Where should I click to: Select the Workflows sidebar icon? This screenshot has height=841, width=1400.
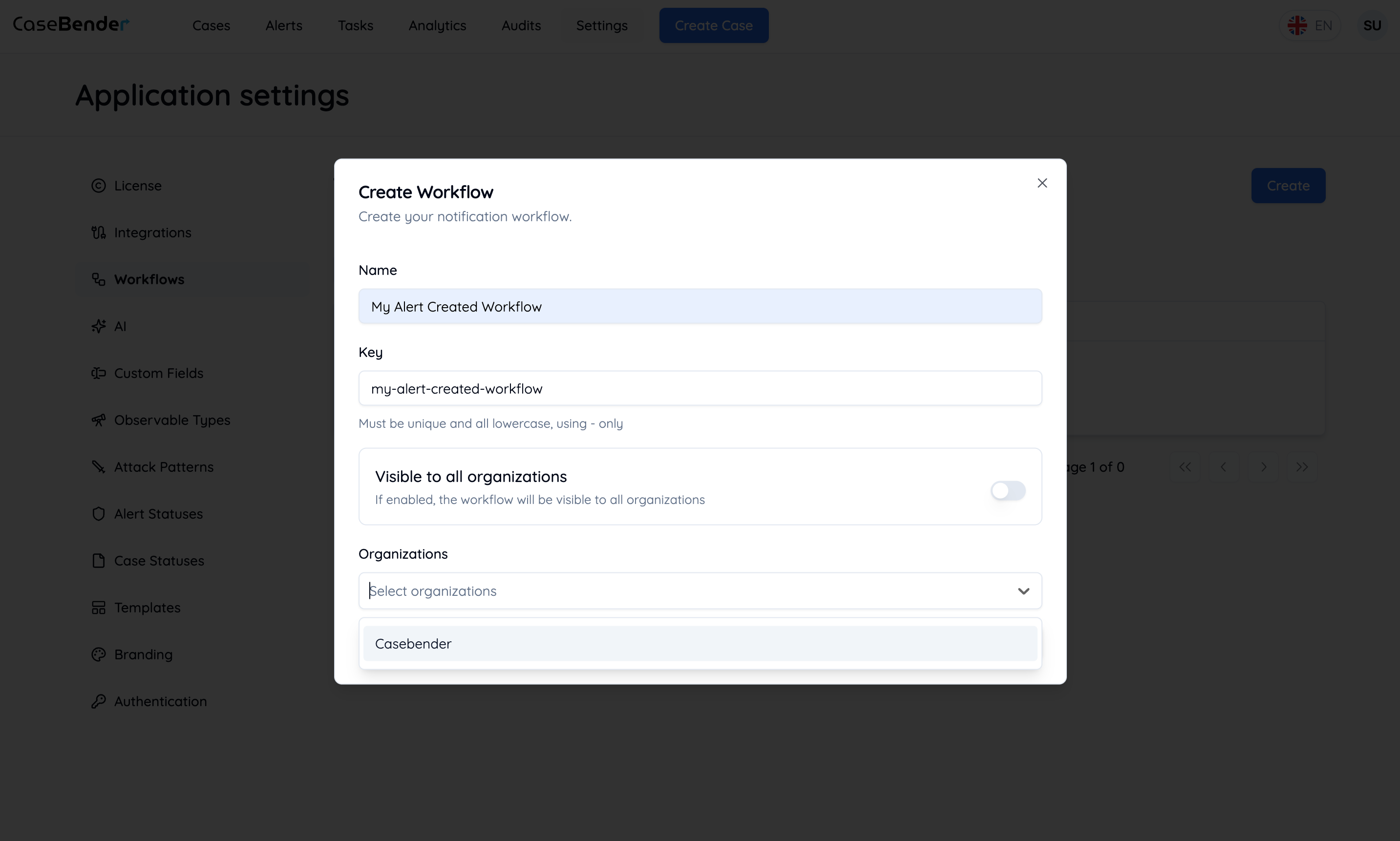(x=99, y=279)
